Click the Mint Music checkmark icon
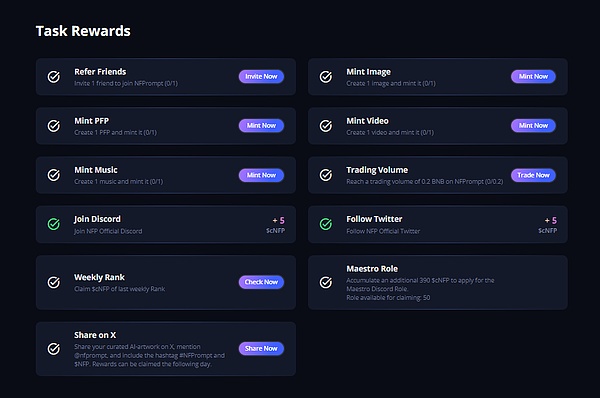This screenshot has height=398, width=600. pos(54,175)
